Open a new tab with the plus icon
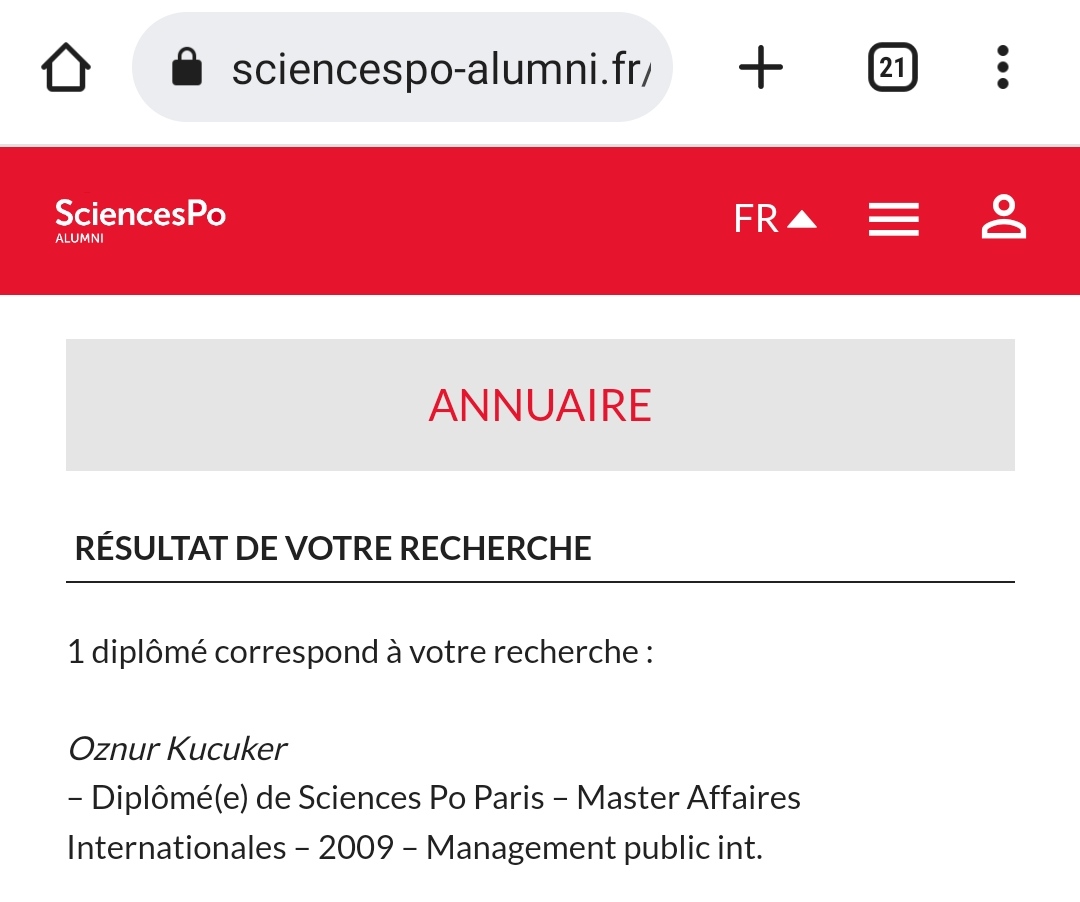The image size is (1080, 902). (x=761, y=67)
